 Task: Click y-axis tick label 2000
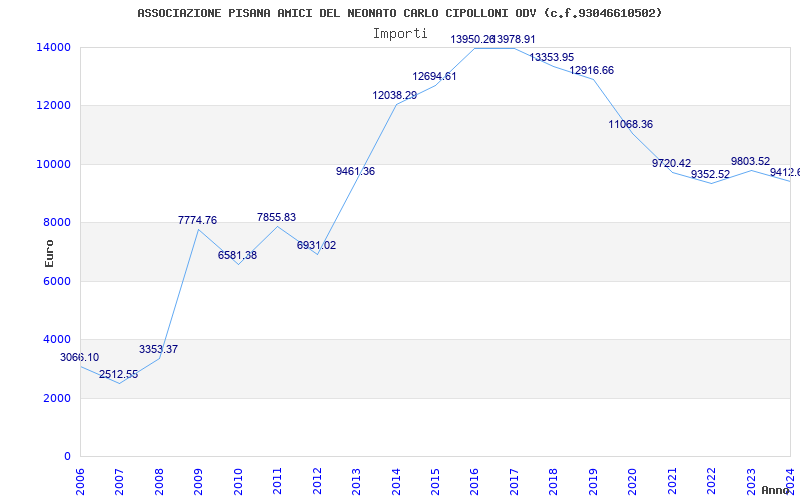(x=57, y=398)
